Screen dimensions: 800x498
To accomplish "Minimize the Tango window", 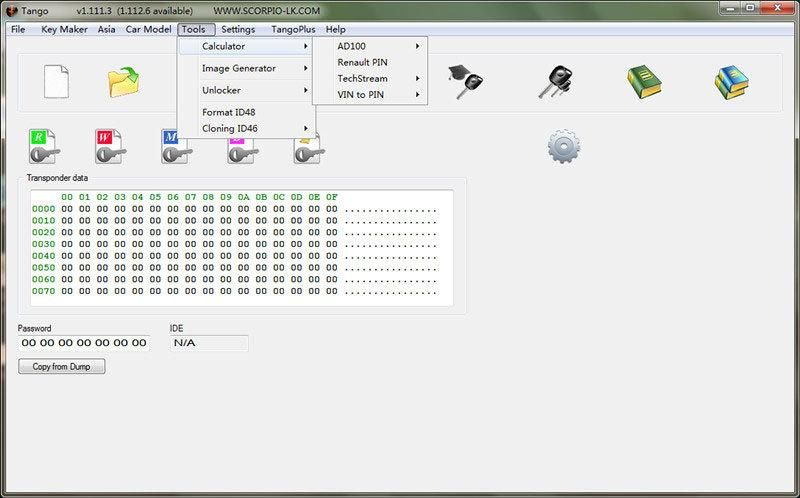I will coord(731,8).
